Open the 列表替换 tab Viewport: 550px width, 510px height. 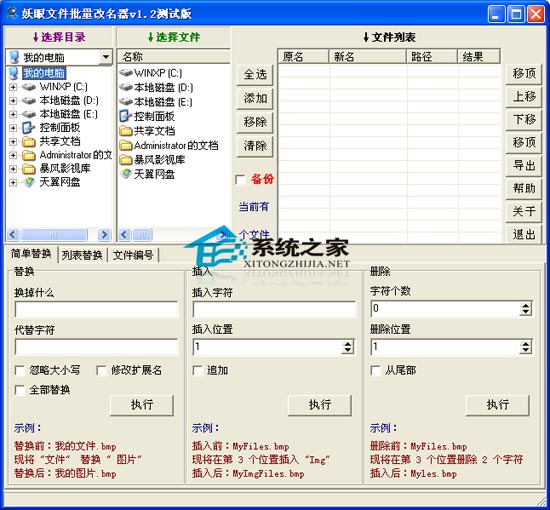(82, 255)
